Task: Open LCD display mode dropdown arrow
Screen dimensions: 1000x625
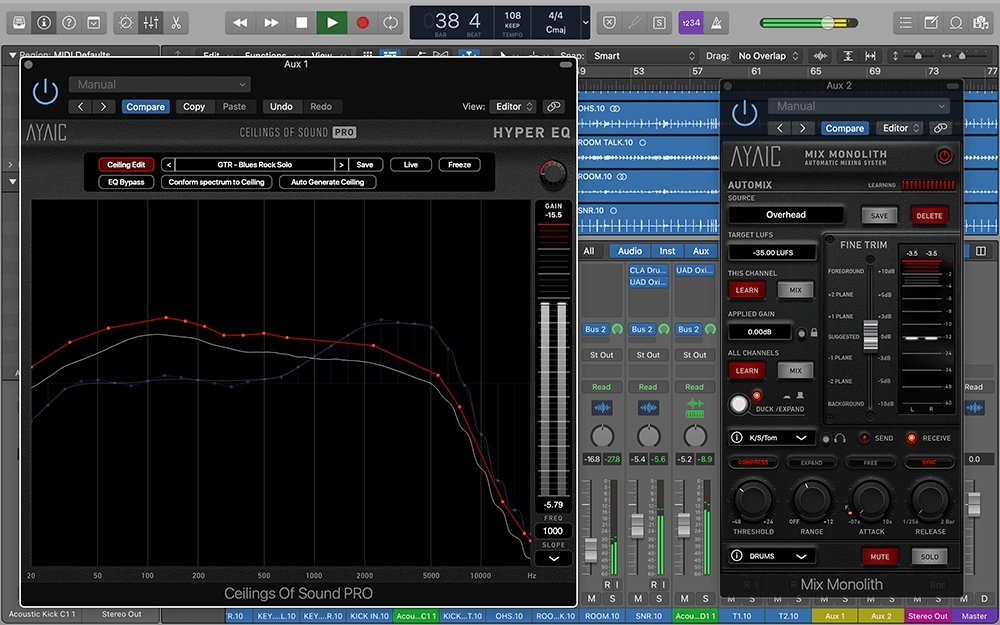Action: click(x=585, y=23)
